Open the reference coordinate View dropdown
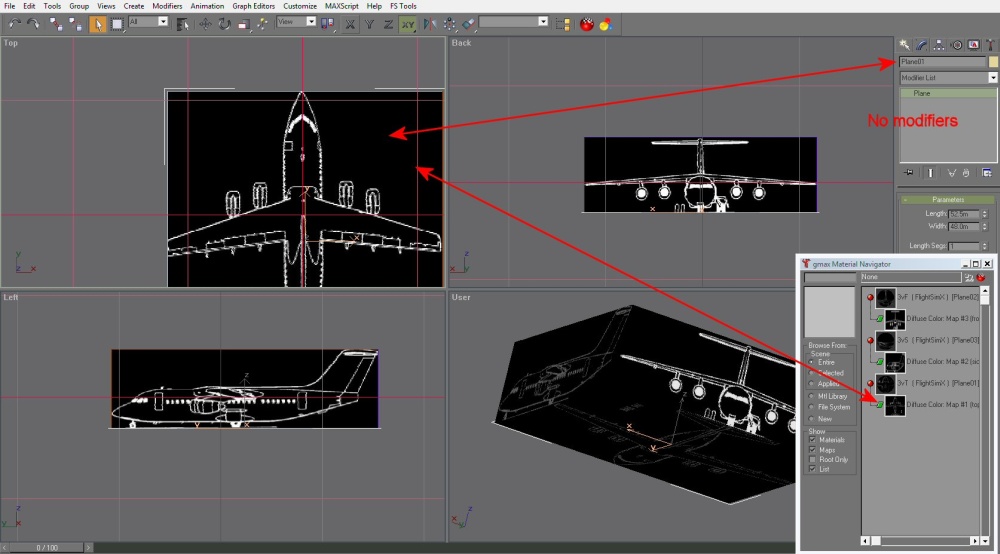This screenshot has height=554, width=1000. (x=310, y=22)
